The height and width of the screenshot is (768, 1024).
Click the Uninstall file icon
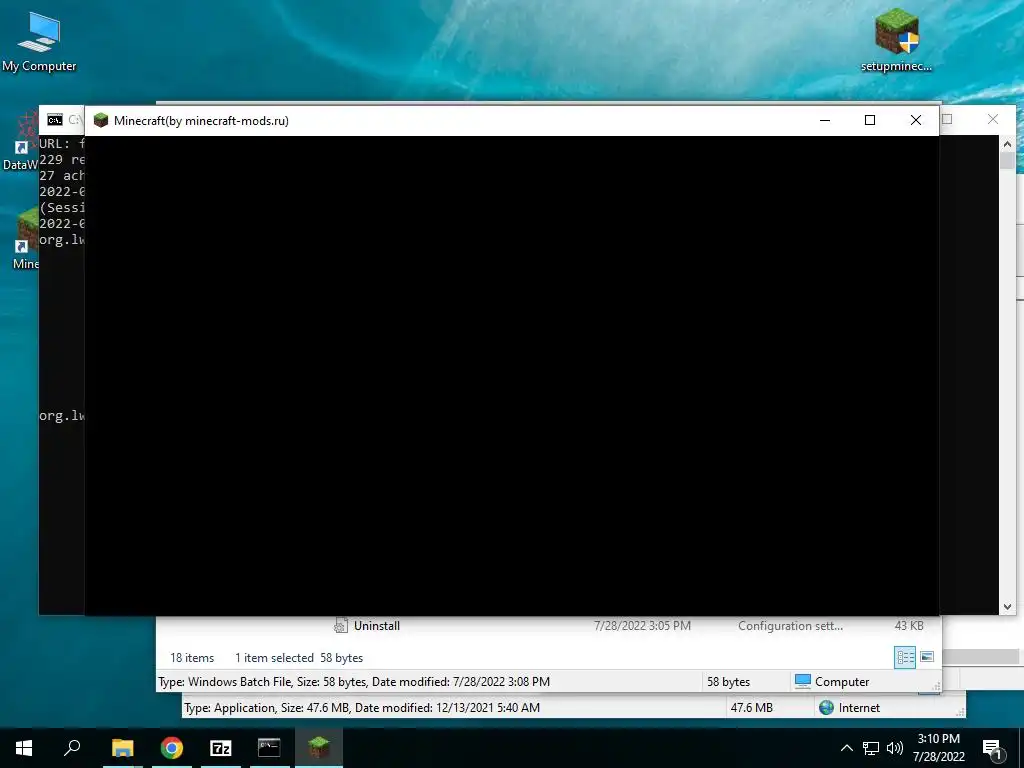(341, 626)
